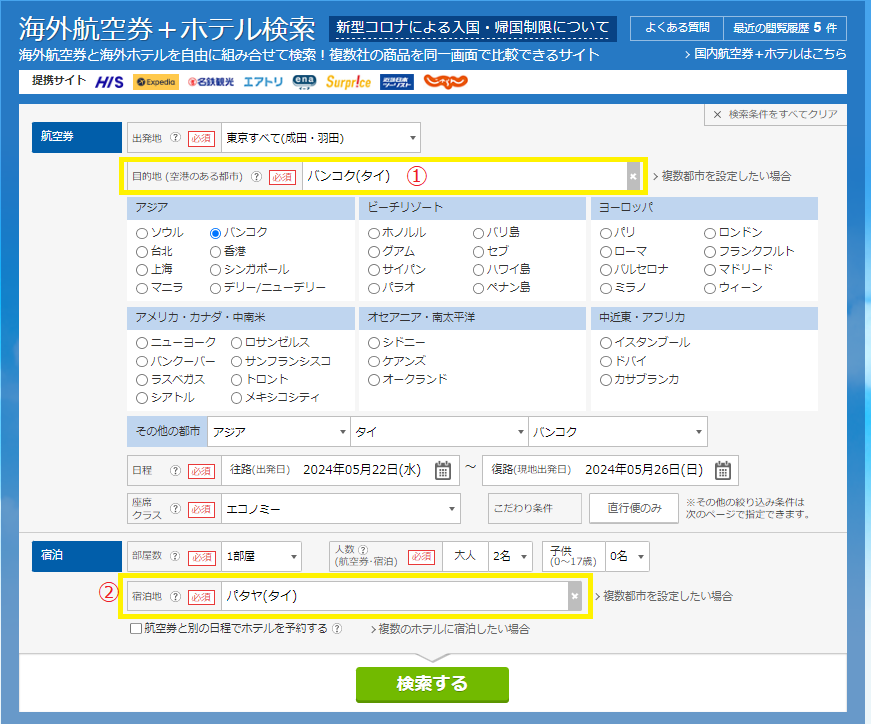The width and height of the screenshot is (871, 725).
Task: Tick 航空券と別の日程でホテルを予約する checkbox
Action: [136, 628]
